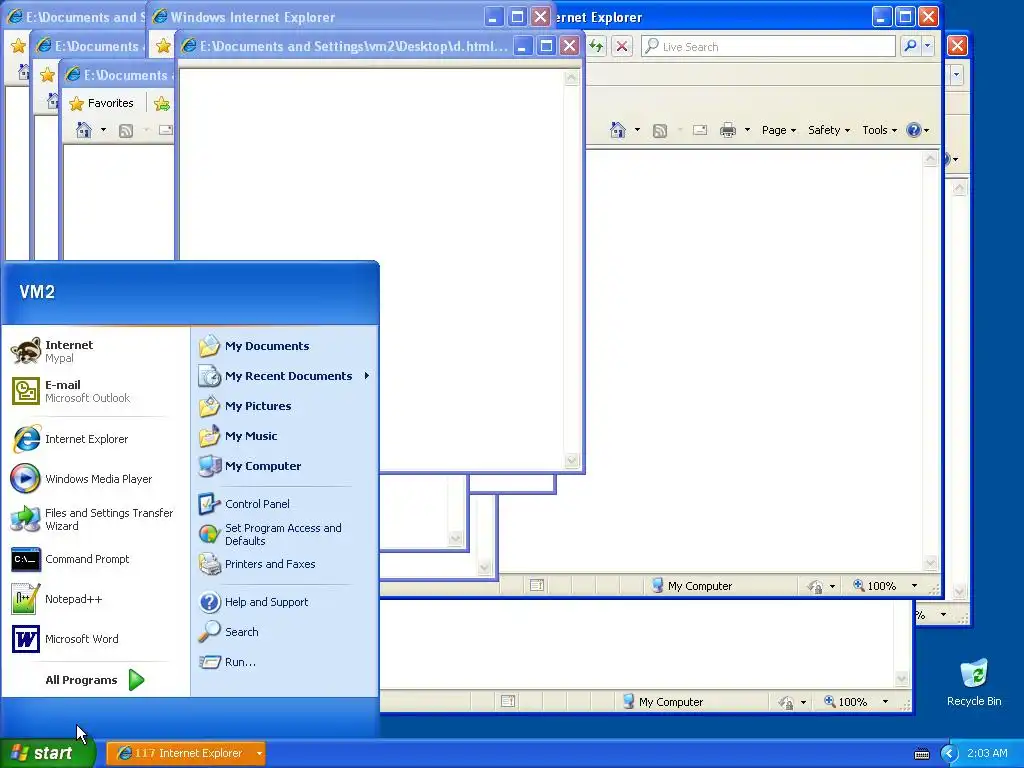The width and height of the screenshot is (1024, 768).
Task: Click My Computer zone in lower status bar
Action: pyautogui.click(x=663, y=702)
